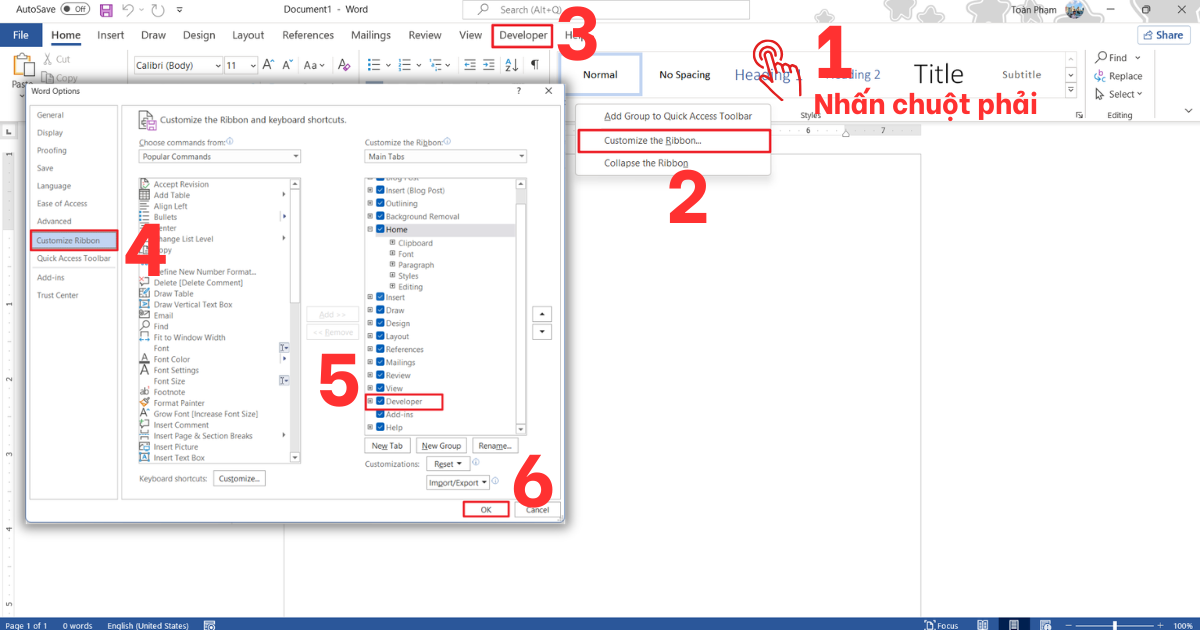Screen dimensions: 1200x630
Task: Open the font name Calibri dropdown
Action: (x=218, y=65)
